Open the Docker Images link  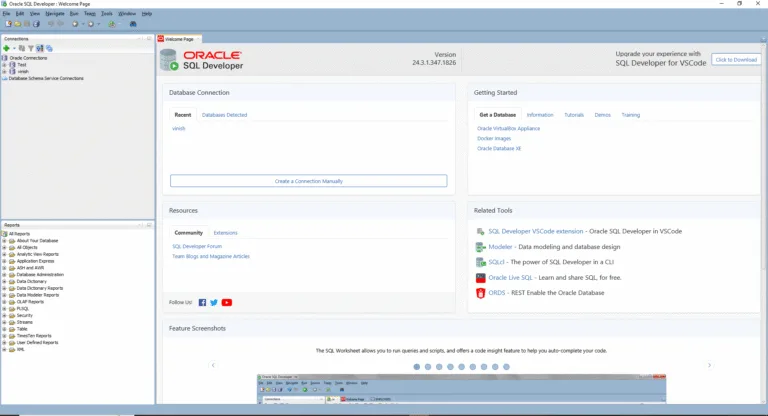tap(494, 139)
